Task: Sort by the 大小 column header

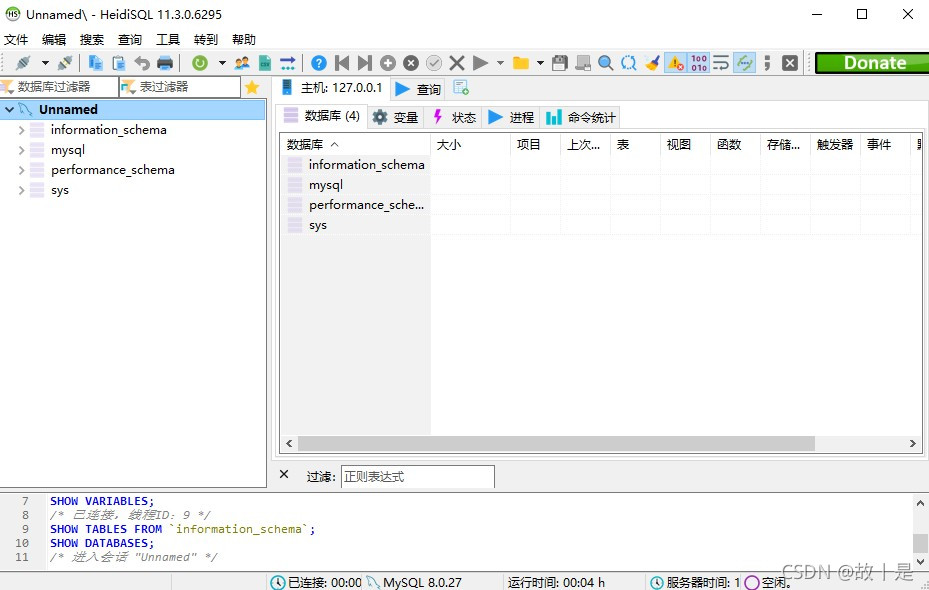Action: pos(470,145)
